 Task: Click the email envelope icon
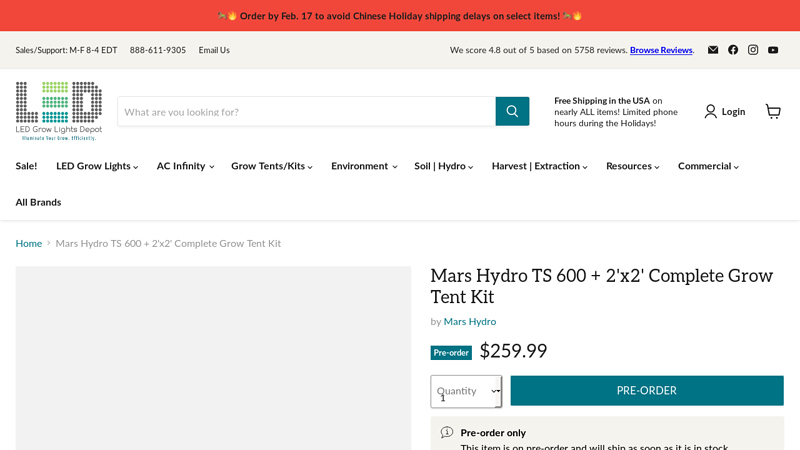coord(713,50)
